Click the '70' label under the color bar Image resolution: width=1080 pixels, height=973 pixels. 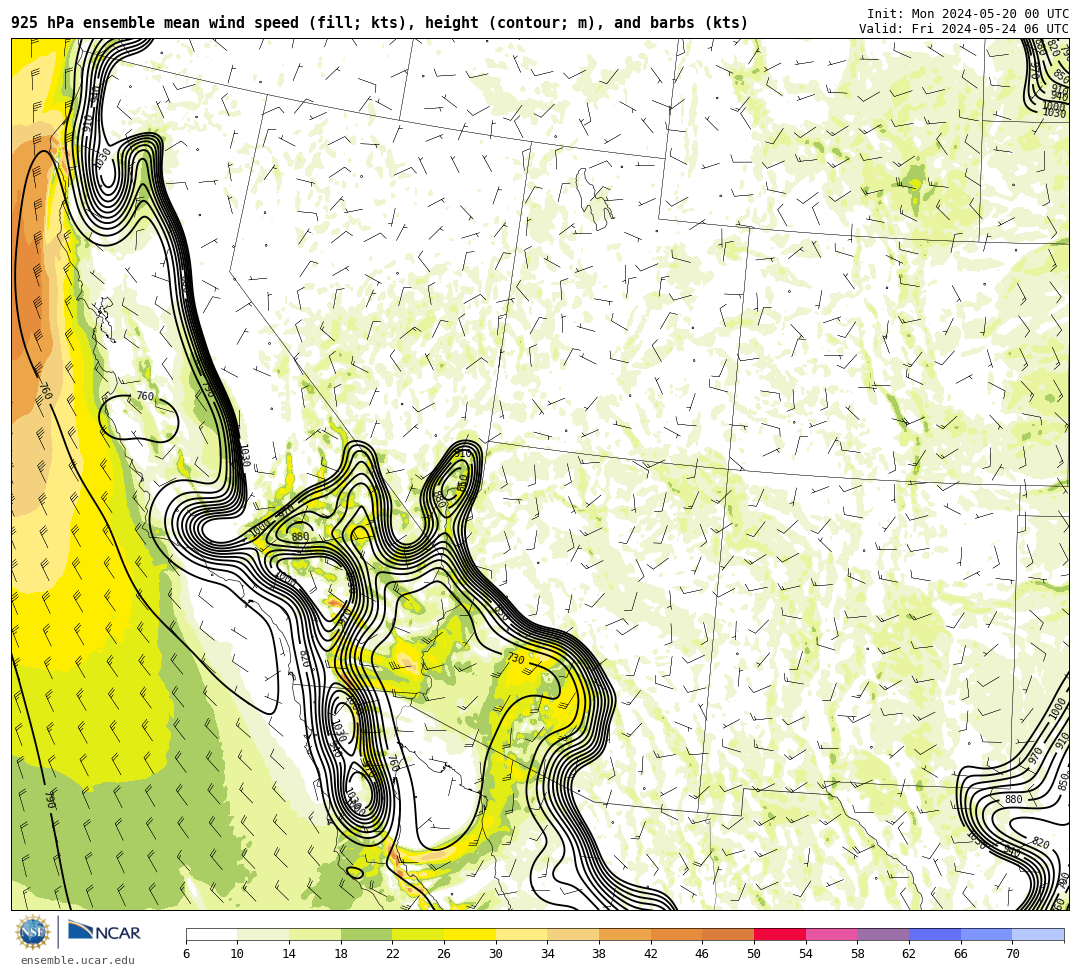pyautogui.click(x=1012, y=954)
